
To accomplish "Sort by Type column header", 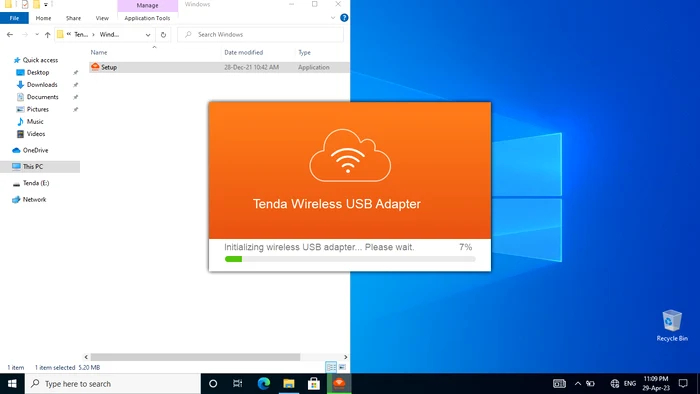I will pyautogui.click(x=304, y=52).
